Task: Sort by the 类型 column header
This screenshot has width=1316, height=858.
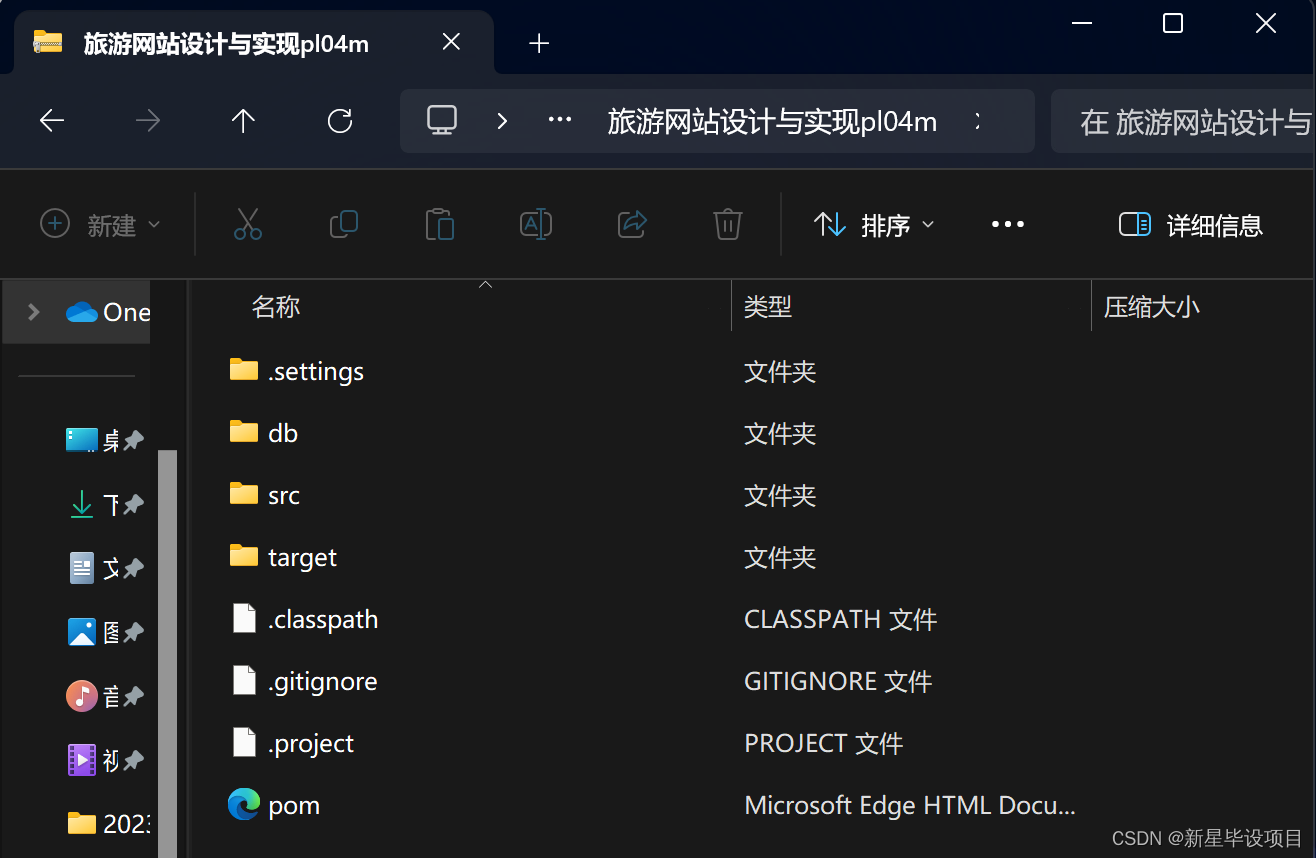Action: click(x=768, y=307)
